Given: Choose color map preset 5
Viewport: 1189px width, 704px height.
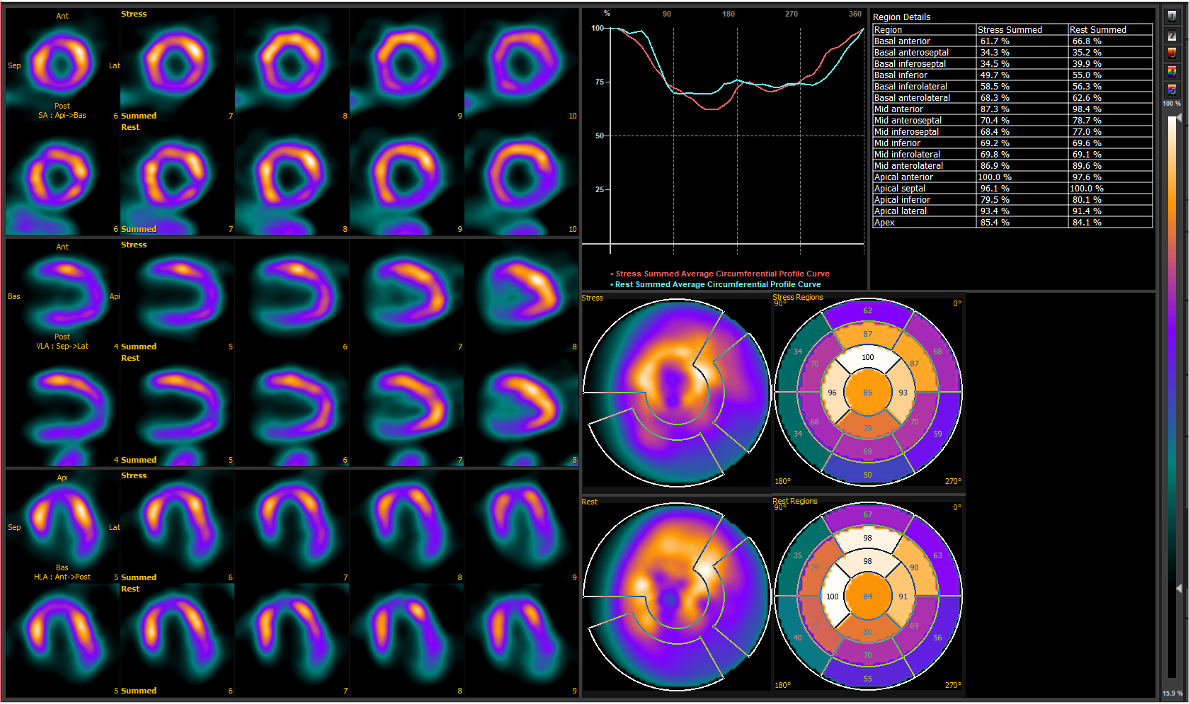Looking at the screenshot, I should pos(1171,89).
